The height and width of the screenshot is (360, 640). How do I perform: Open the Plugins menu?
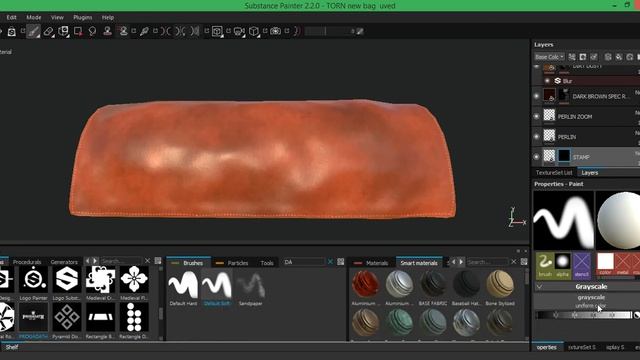pyautogui.click(x=82, y=18)
